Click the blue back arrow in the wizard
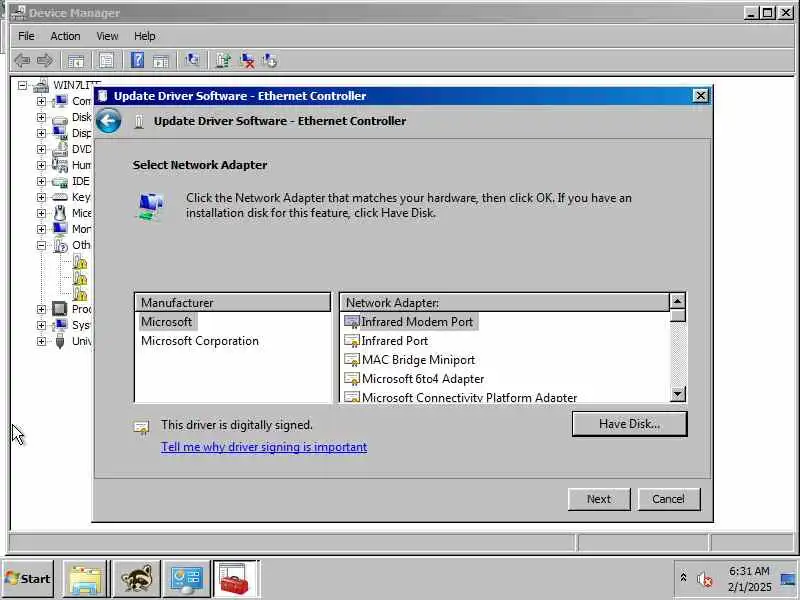This screenshot has height=600, width=800. [109, 121]
